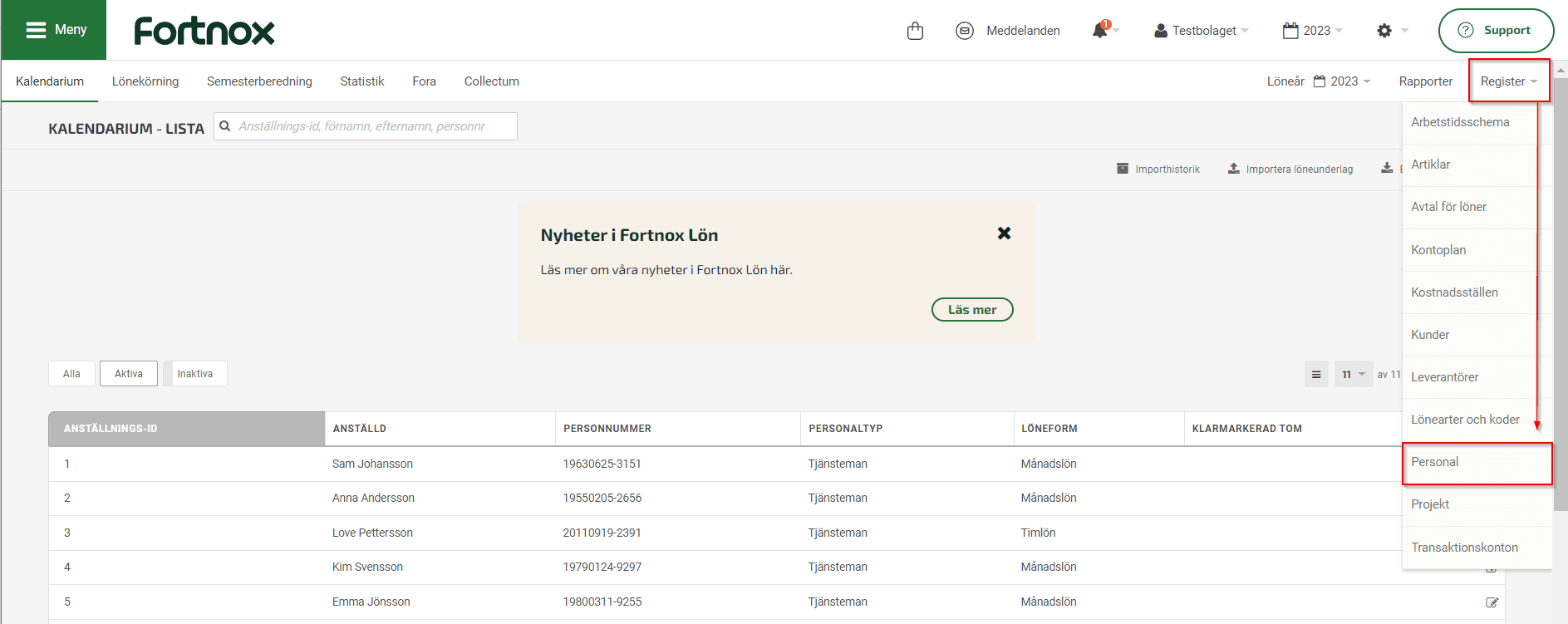
Task: Click personnummer 20110919-2391
Action: (602, 533)
